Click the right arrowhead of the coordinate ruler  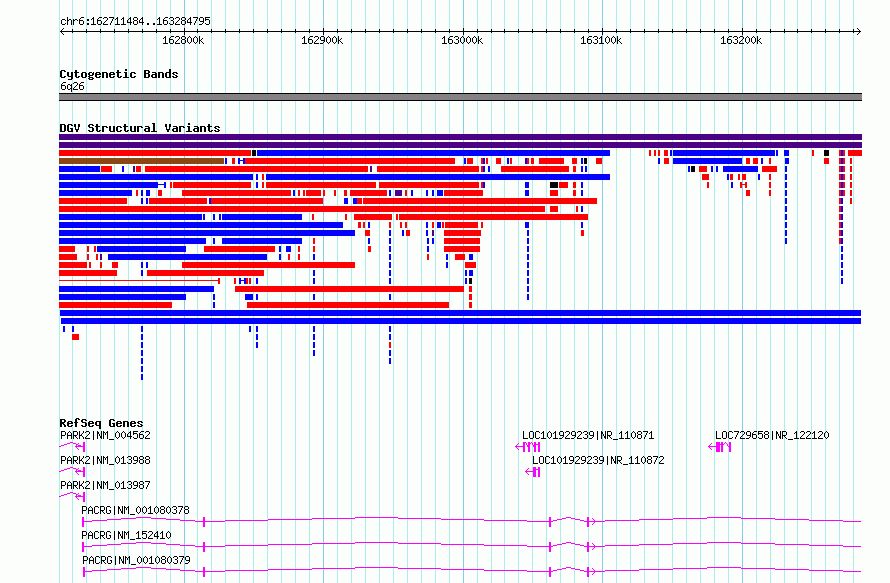[x=859, y=32]
